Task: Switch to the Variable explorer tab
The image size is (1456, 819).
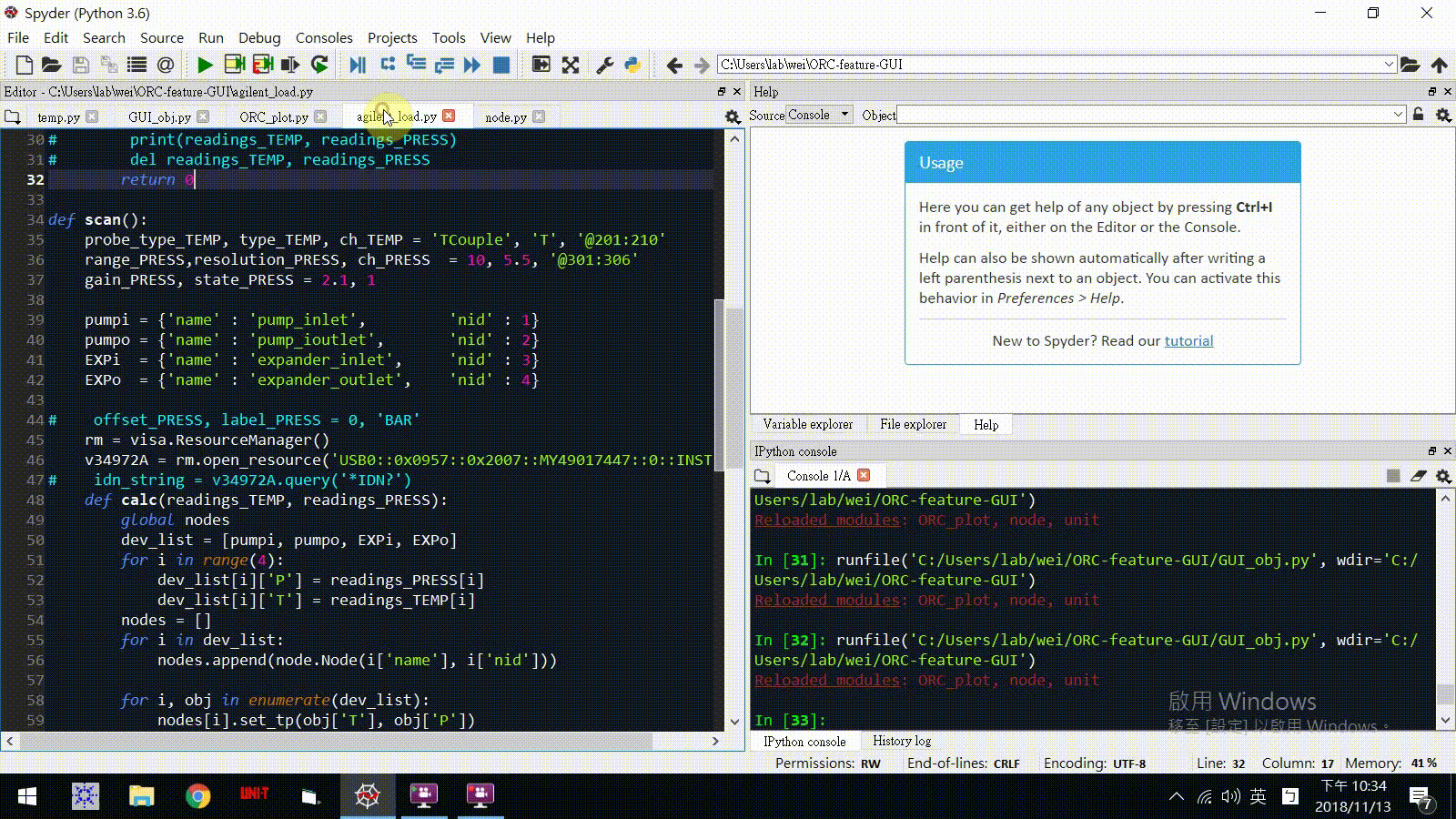Action: click(x=807, y=425)
